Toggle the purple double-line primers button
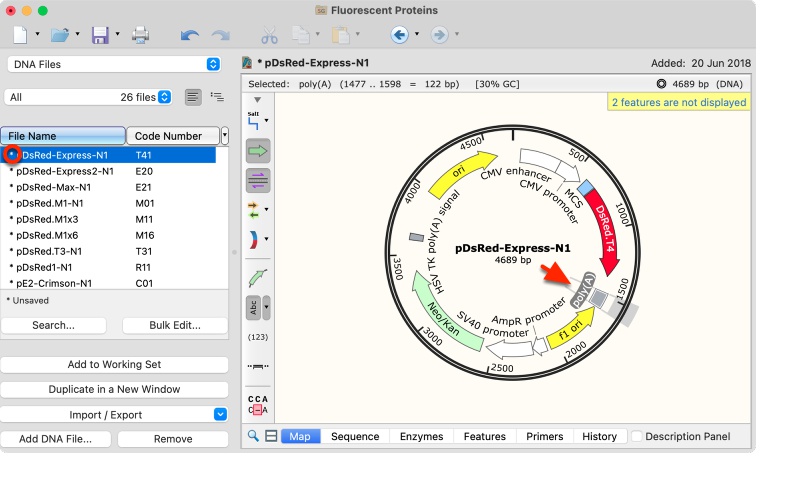 (x=258, y=181)
